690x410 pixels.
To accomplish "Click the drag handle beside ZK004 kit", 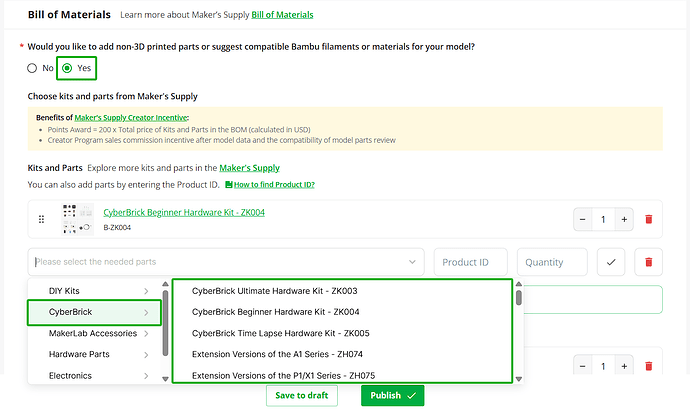I will [x=41, y=219].
